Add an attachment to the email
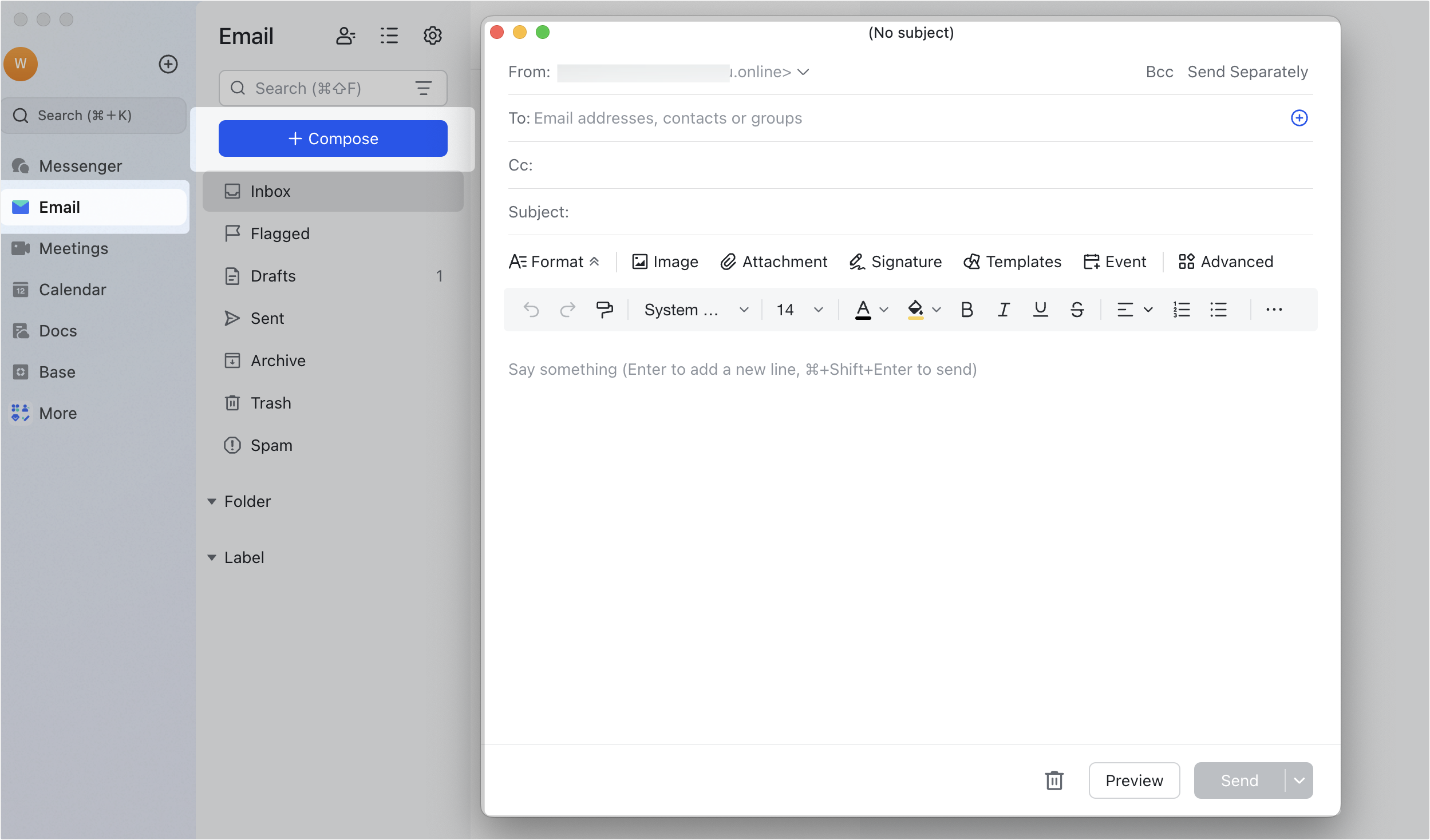Image resolution: width=1430 pixels, height=840 pixels. point(774,261)
